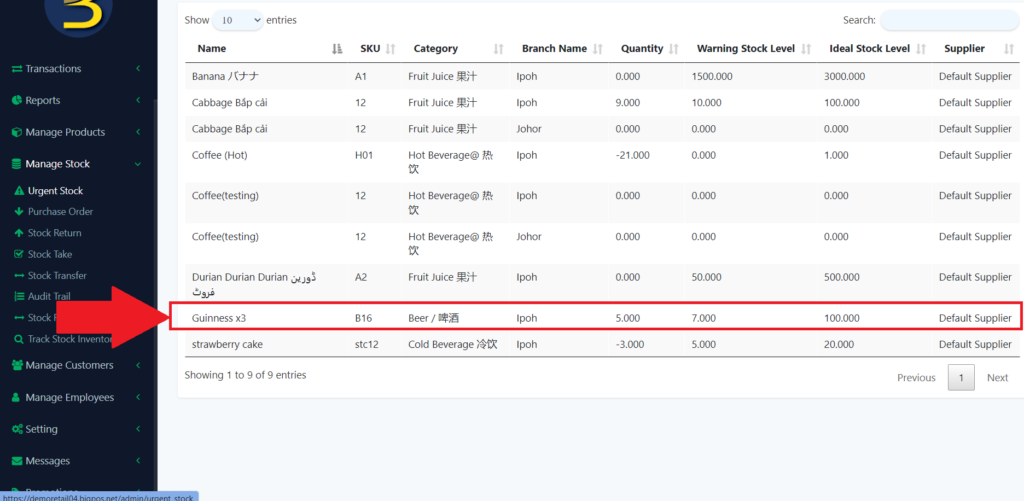Click the Previous pagination button
The width and height of the screenshot is (1024, 501).
[x=916, y=378]
